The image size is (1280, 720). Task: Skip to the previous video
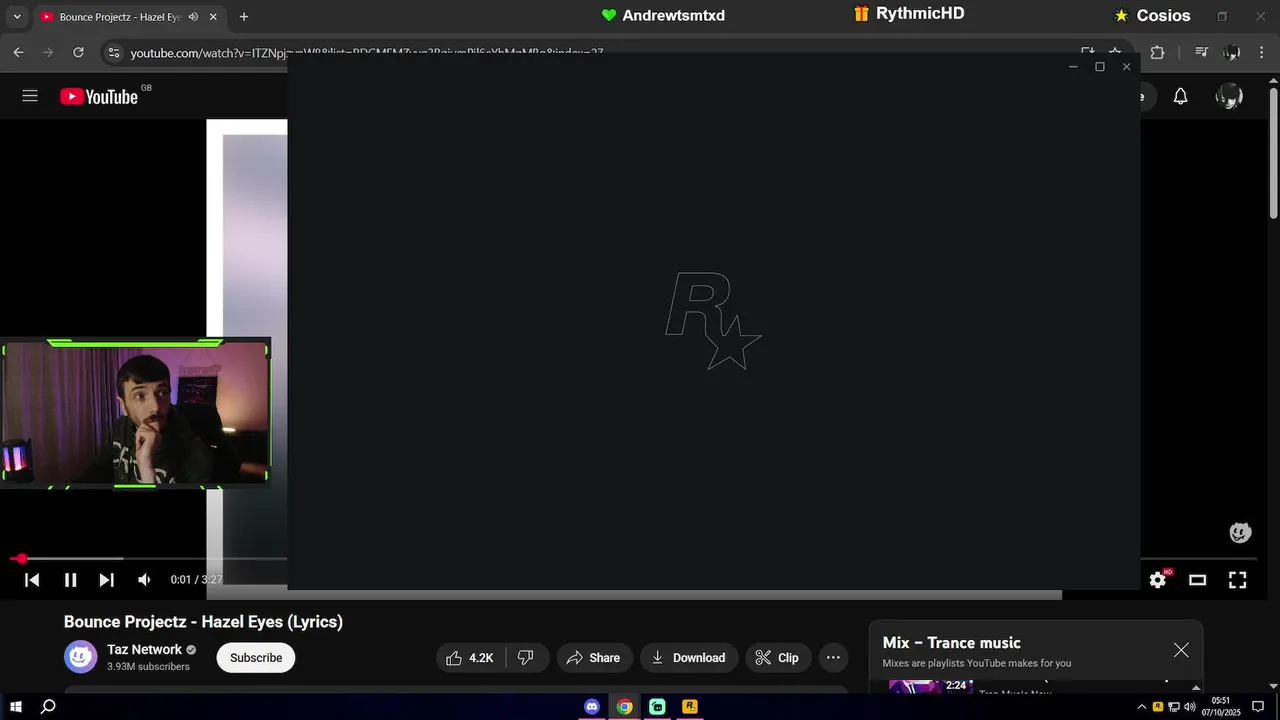32,580
